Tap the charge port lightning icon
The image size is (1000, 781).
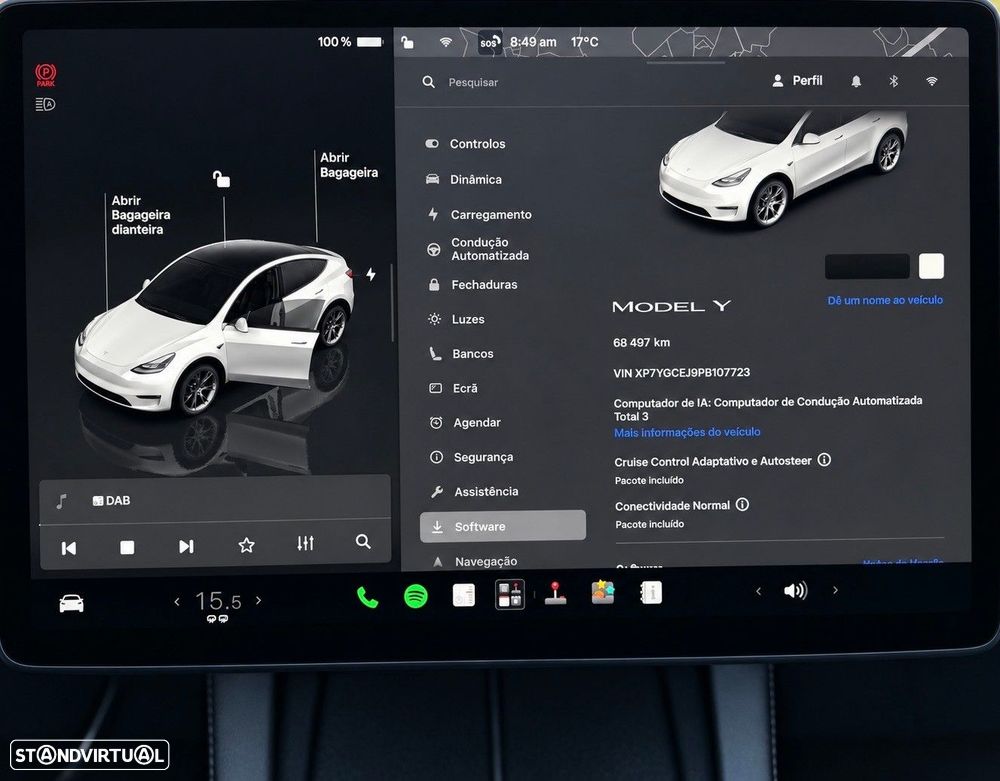pos(371,274)
